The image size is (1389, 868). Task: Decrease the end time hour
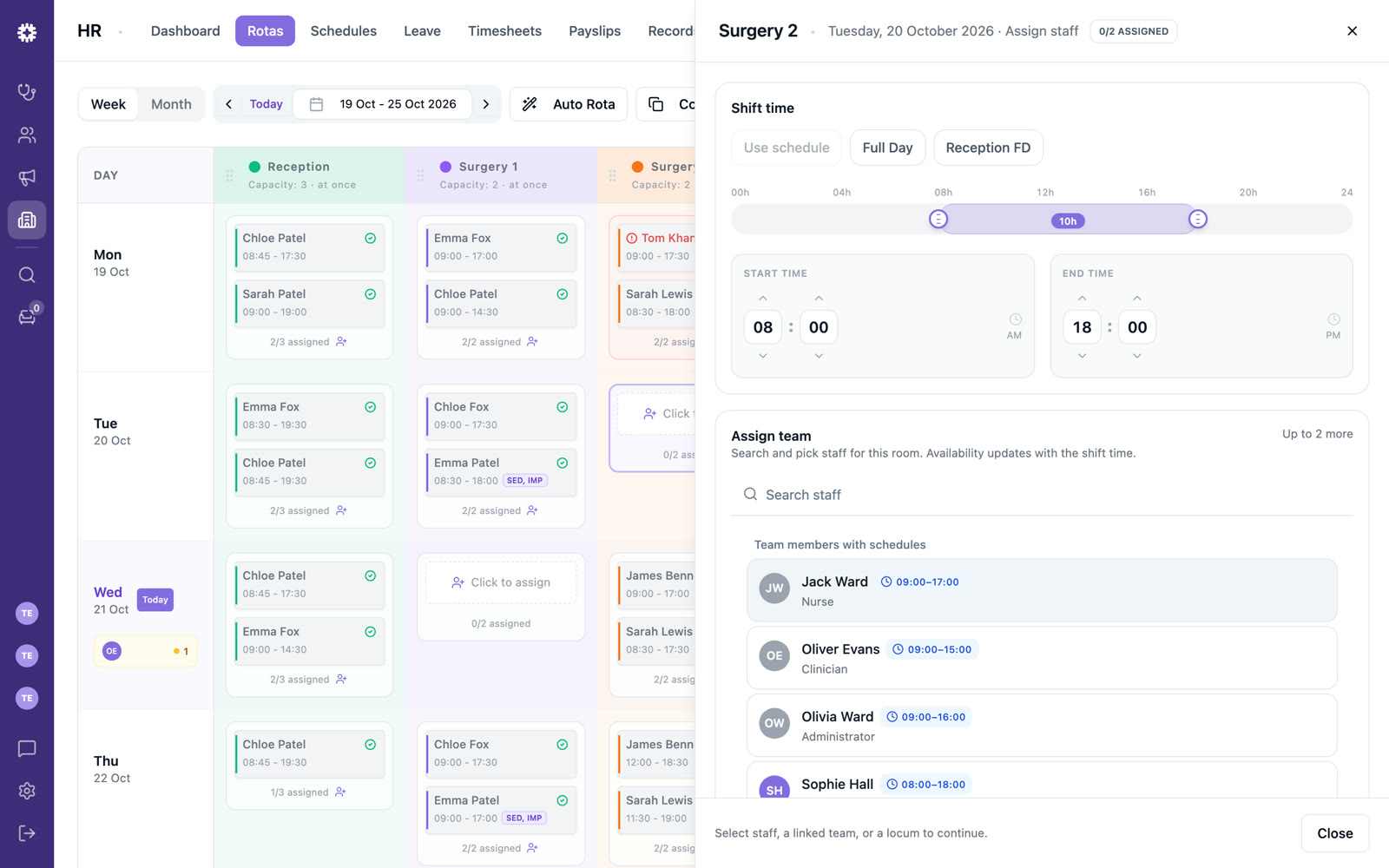click(1082, 356)
